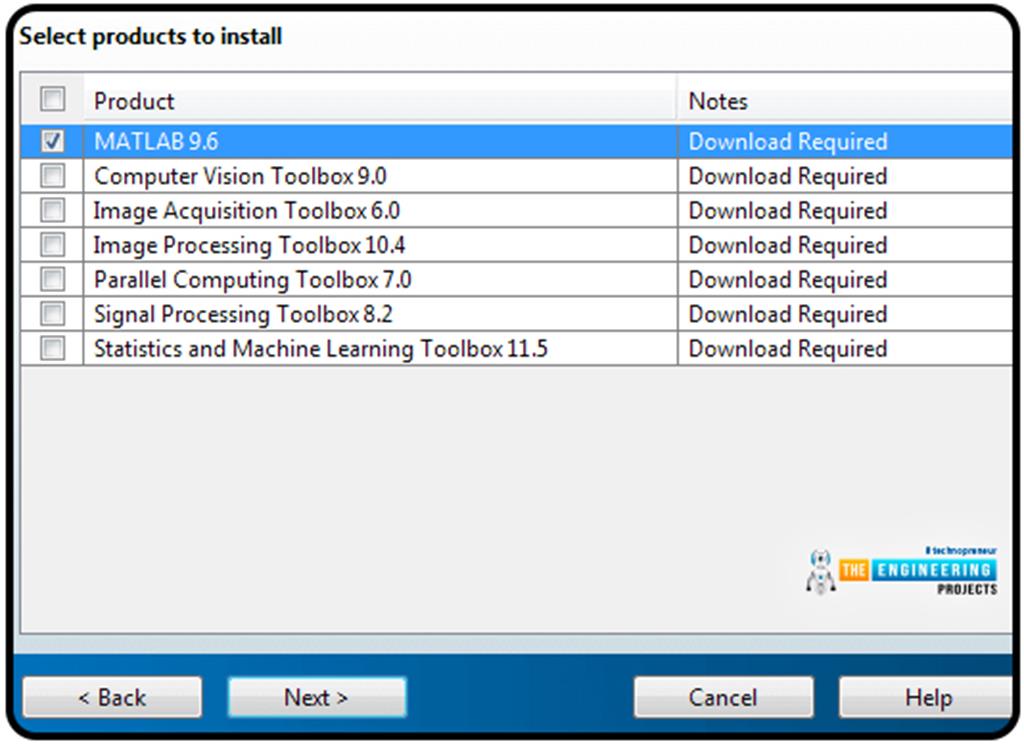Enable the Computer Vision Toolbox 9.0 checkbox
This screenshot has width=1024, height=744.
[52, 176]
